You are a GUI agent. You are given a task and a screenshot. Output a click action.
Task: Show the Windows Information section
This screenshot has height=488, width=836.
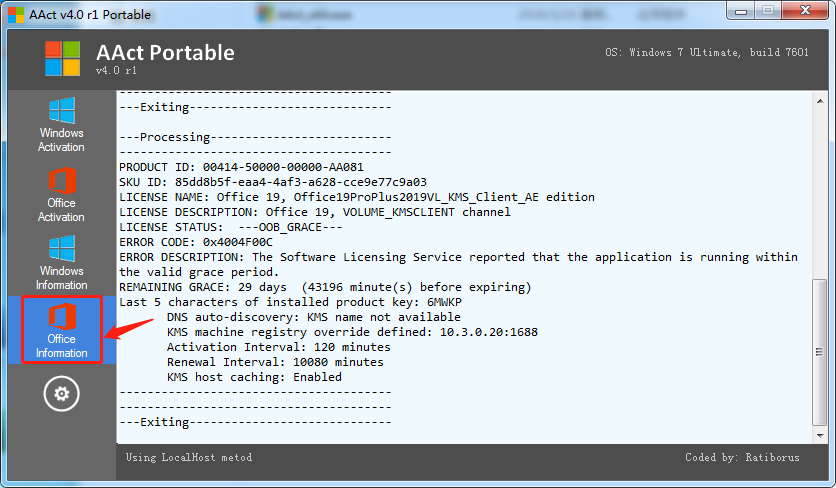[x=61, y=263]
